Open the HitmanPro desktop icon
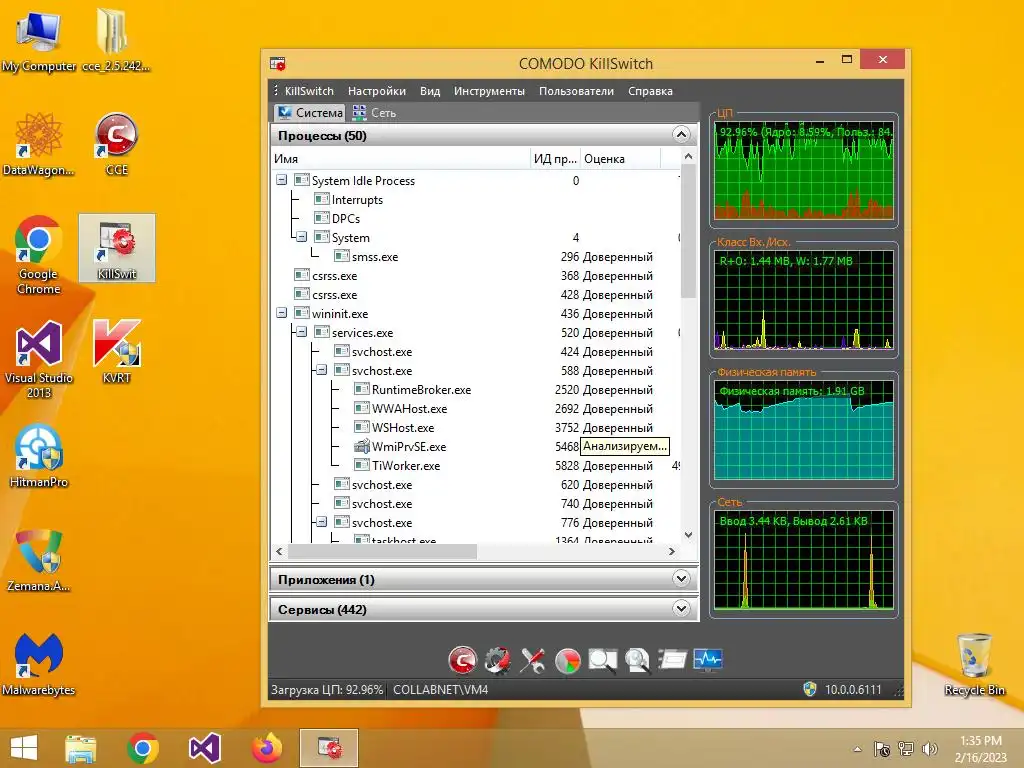Screen dimensions: 1024x768 click(39, 456)
